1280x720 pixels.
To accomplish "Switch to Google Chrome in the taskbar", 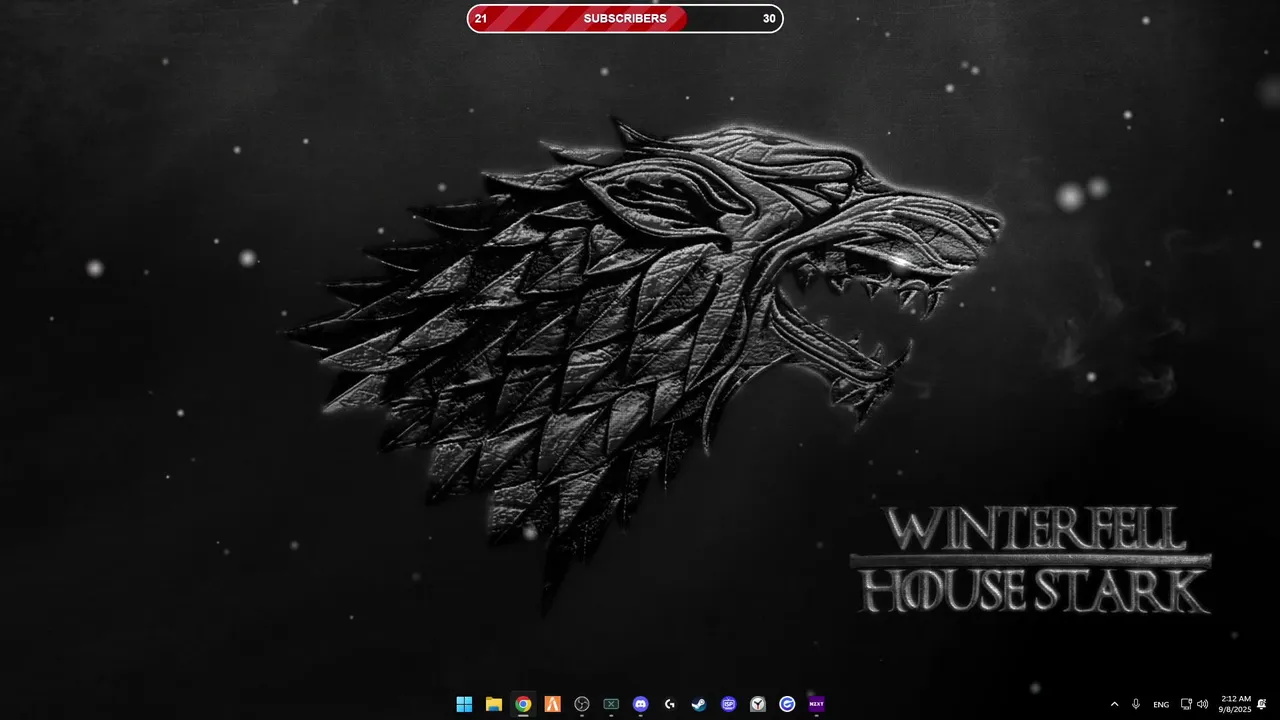I will (523, 704).
